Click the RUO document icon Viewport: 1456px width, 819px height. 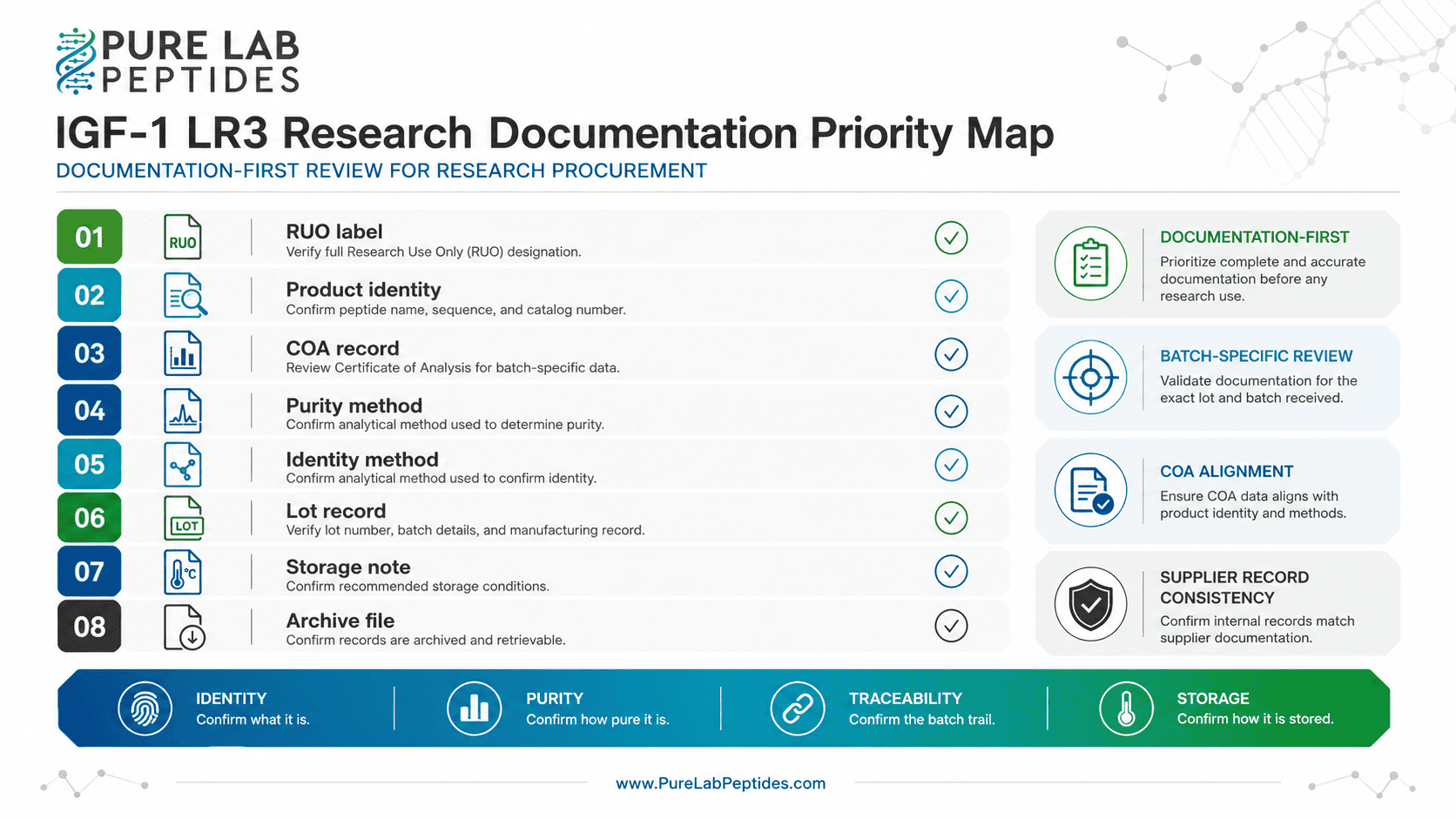[x=183, y=238]
